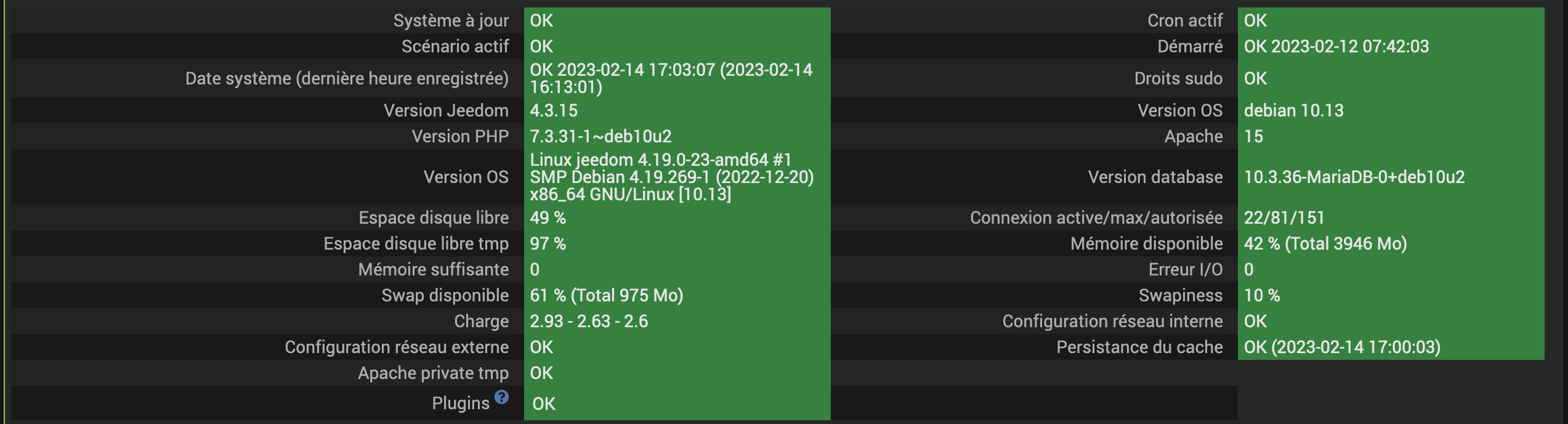Click the Espace disque libre 49 % value
The image size is (1568, 424).
pyautogui.click(x=548, y=218)
